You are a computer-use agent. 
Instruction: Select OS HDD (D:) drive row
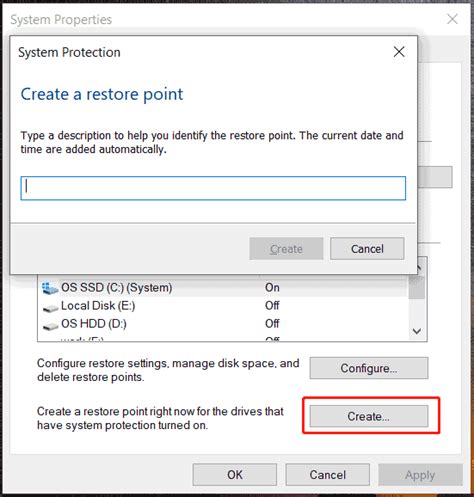point(223,324)
